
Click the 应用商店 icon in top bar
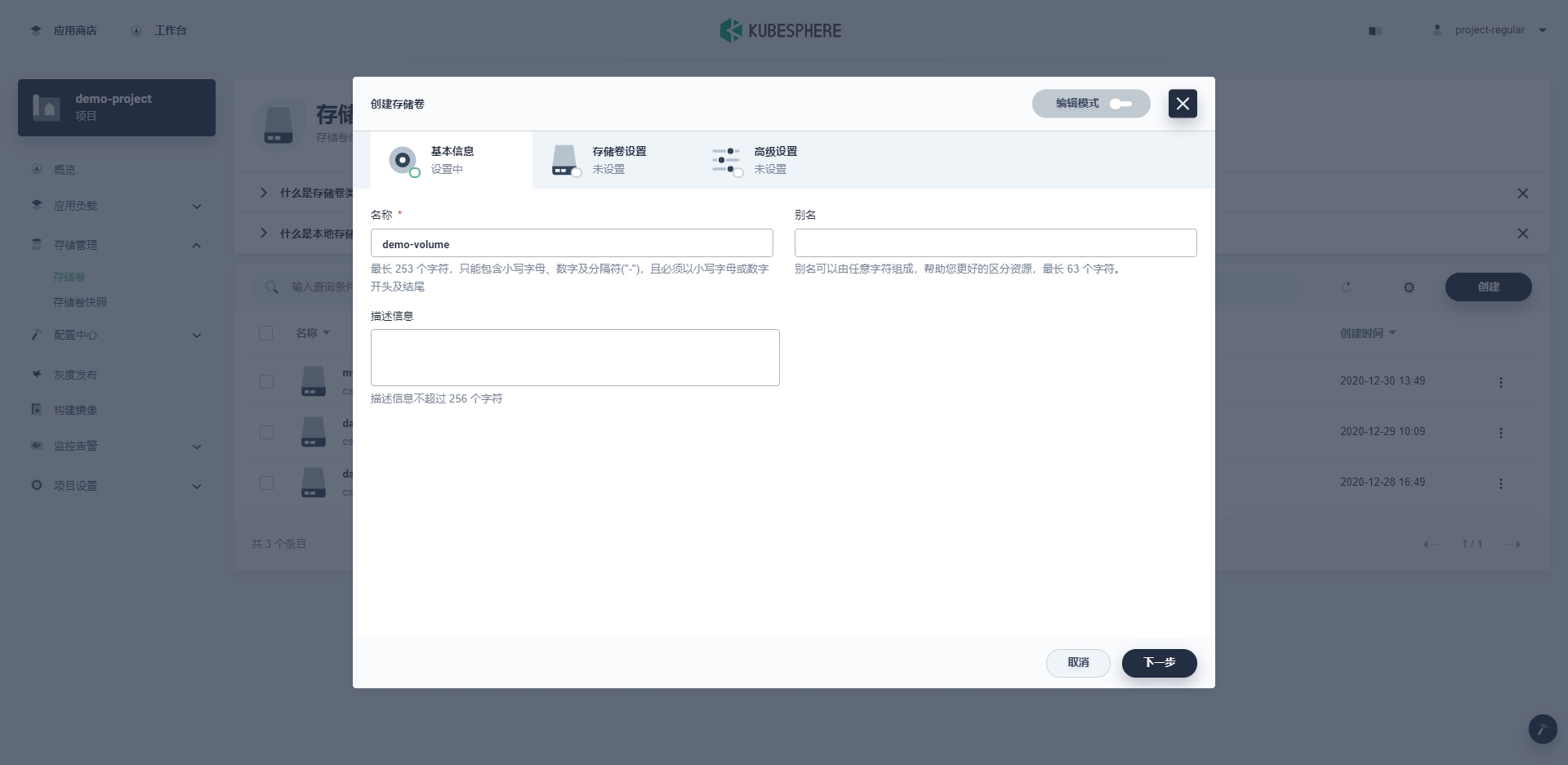click(x=36, y=29)
